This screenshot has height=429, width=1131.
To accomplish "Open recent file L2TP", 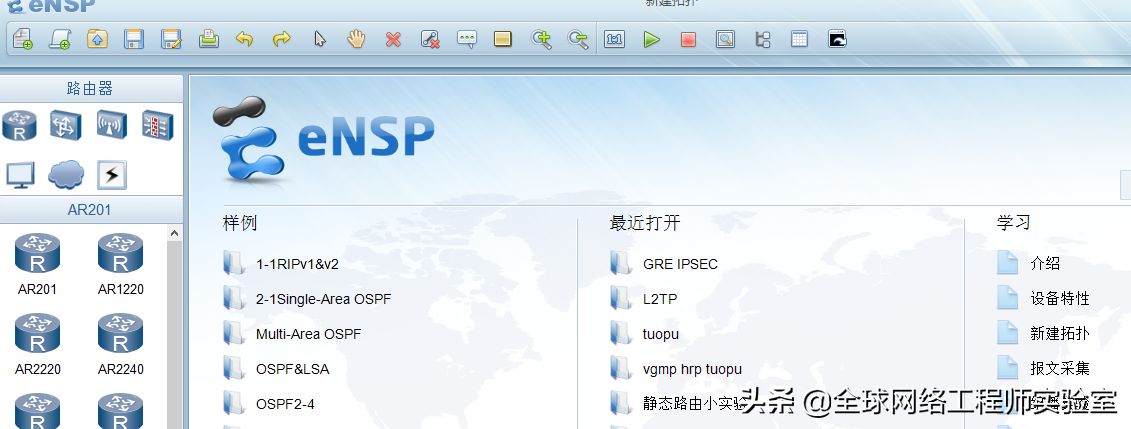I will [x=660, y=299].
